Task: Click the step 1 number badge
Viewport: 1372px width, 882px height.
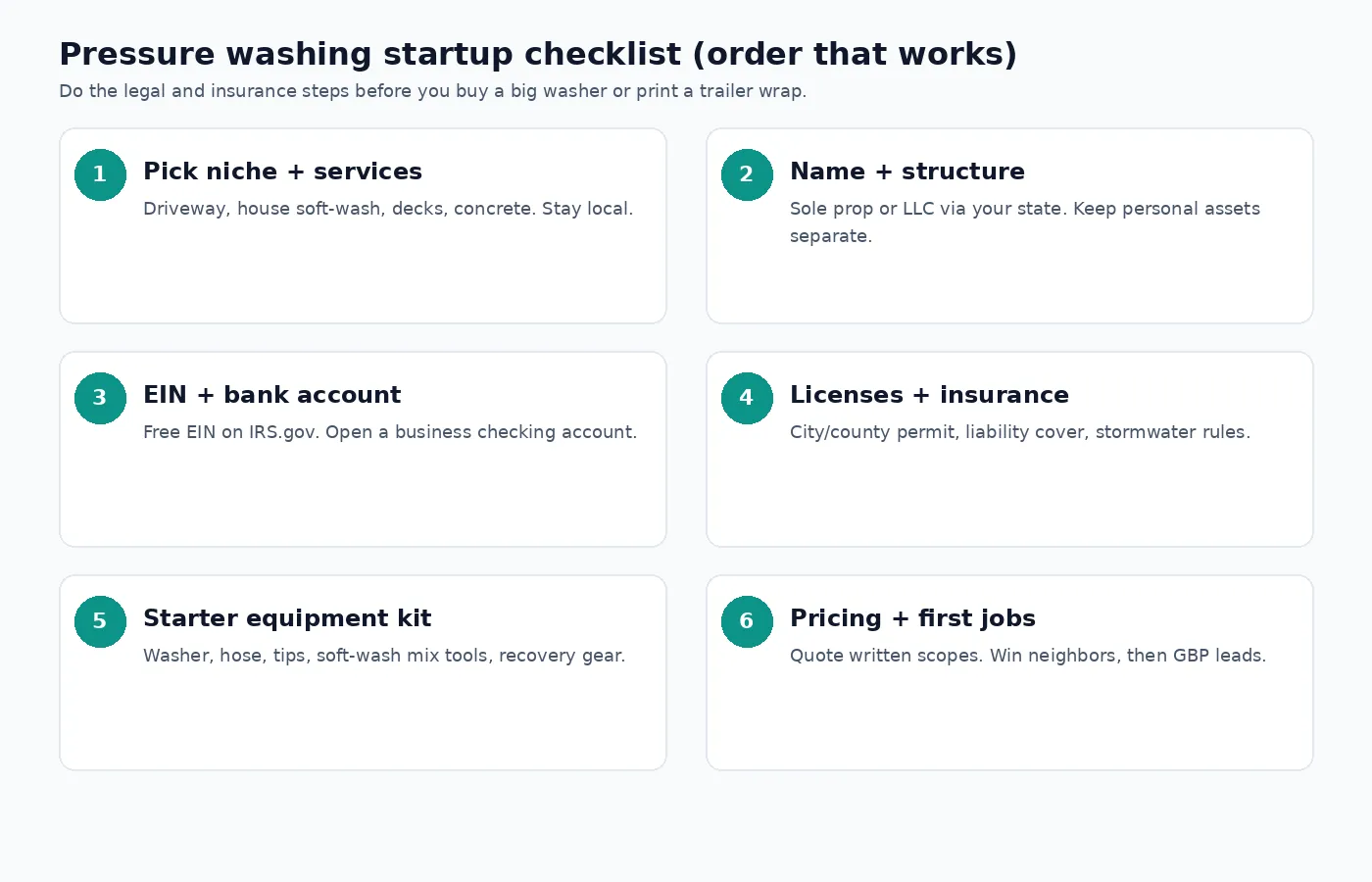Action: 100,174
